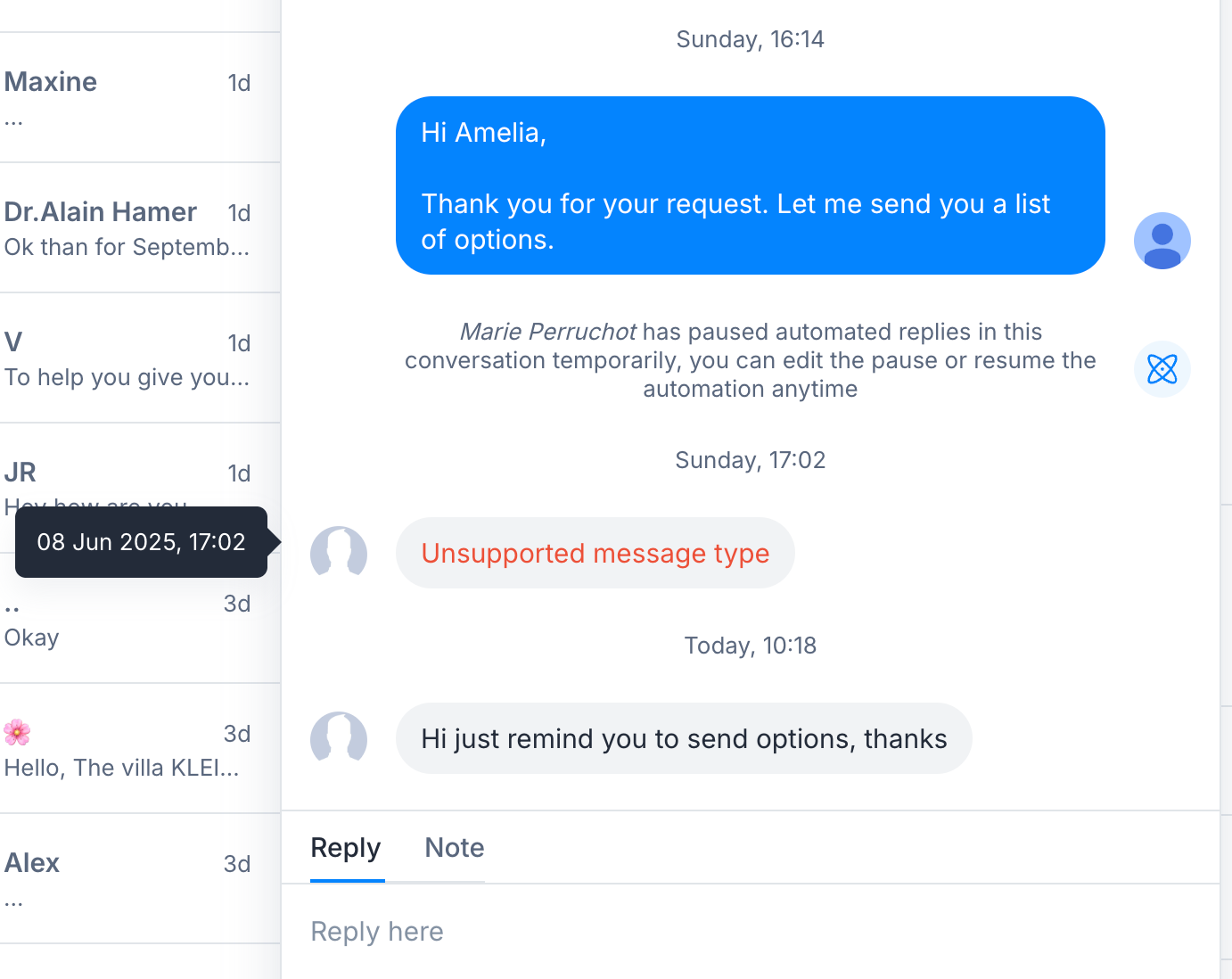Viewport: 1232px width, 979px height.
Task: Select the Reply tab
Action: pos(346,848)
